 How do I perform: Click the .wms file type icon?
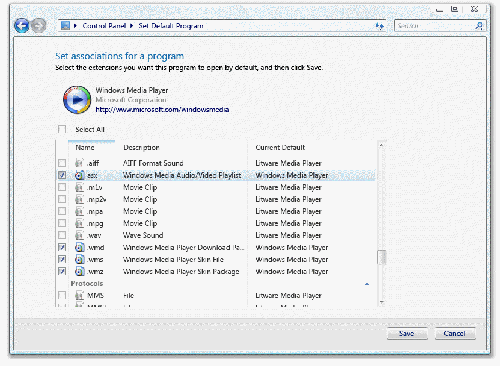point(79,259)
